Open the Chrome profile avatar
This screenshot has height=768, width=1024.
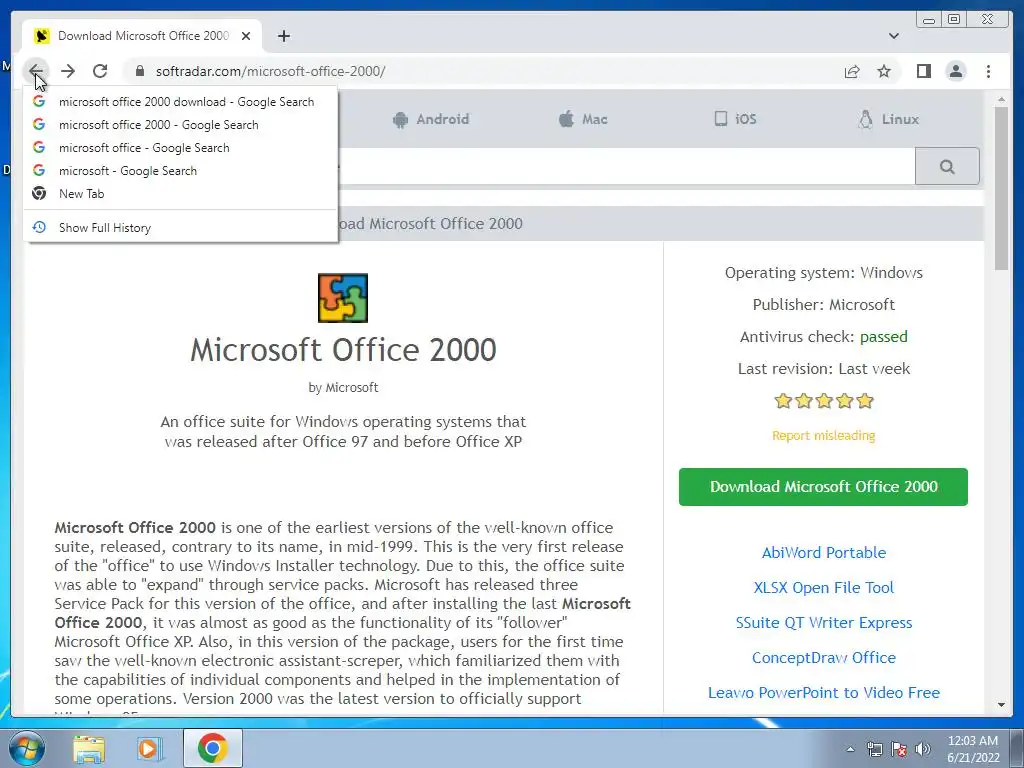click(x=955, y=71)
